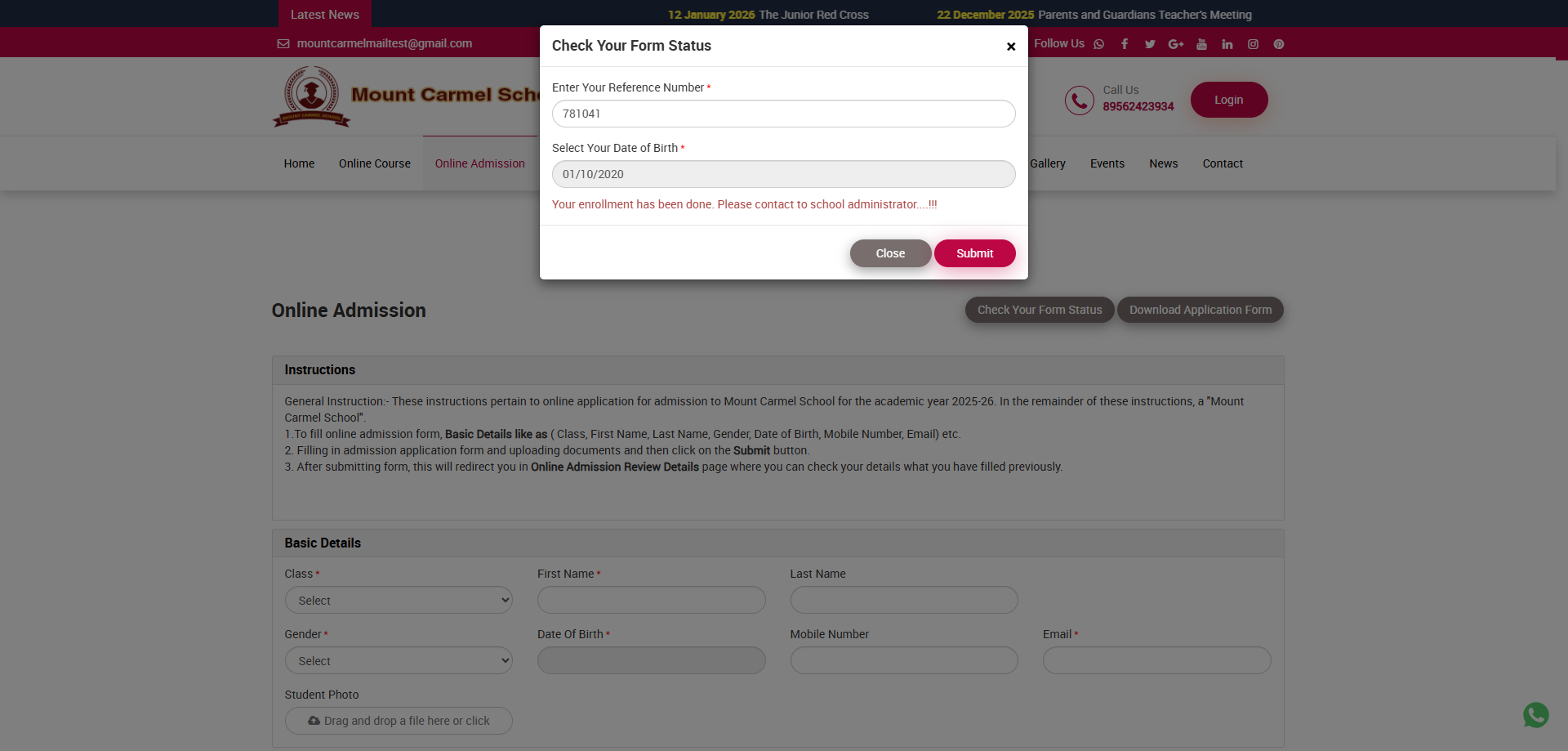This screenshot has width=1568, height=751.
Task: Click the reference number input field
Action: 783,114
